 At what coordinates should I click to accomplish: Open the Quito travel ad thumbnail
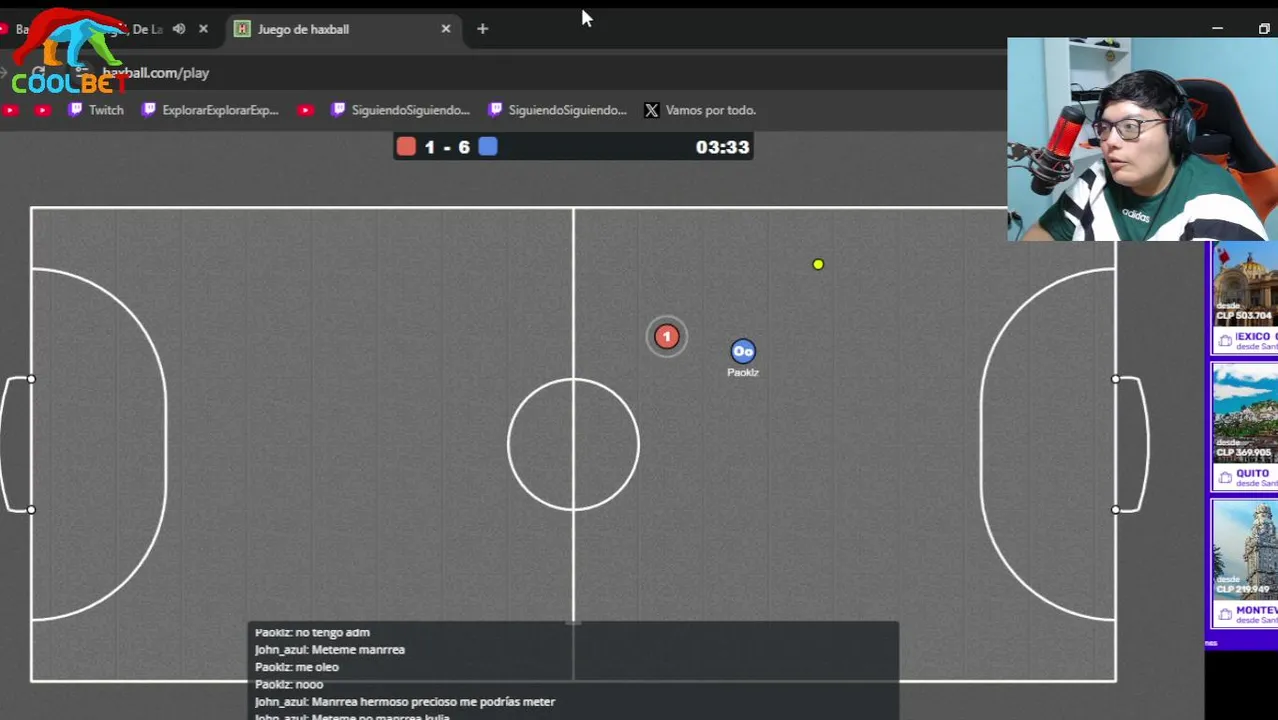pos(1244,428)
